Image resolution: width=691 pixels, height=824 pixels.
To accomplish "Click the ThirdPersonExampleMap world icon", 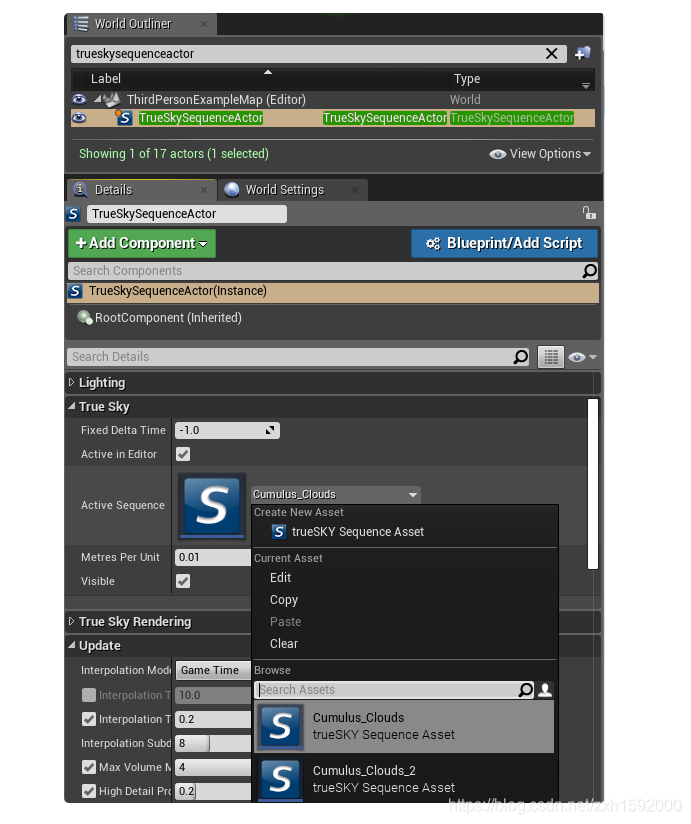I will 111,99.
